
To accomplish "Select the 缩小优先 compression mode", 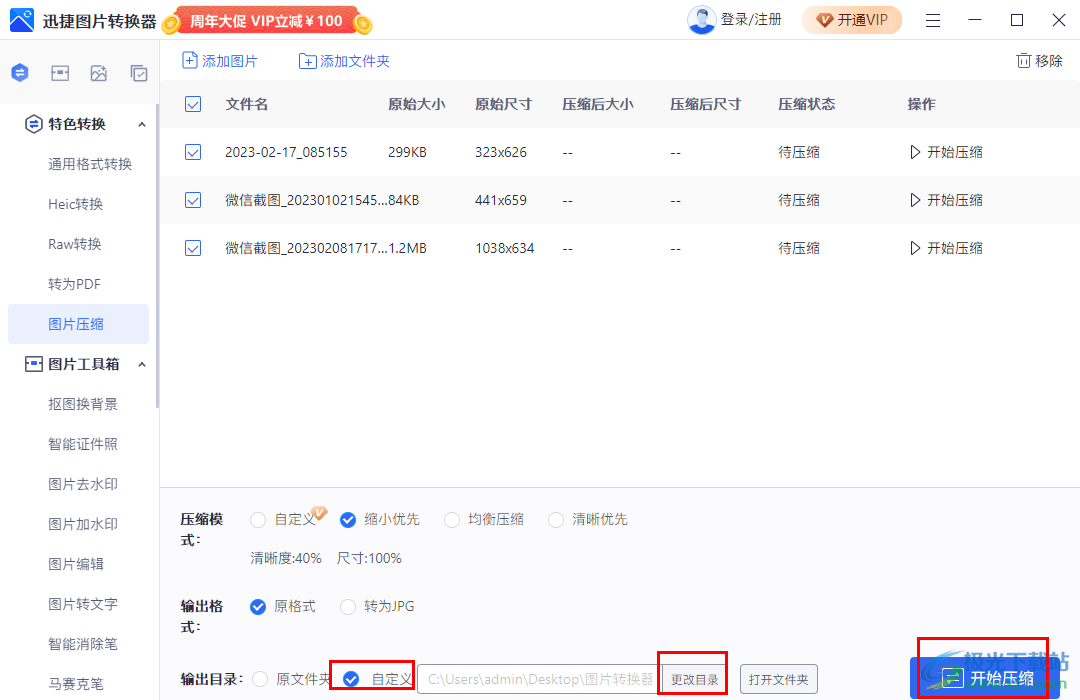I will pyautogui.click(x=348, y=519).
